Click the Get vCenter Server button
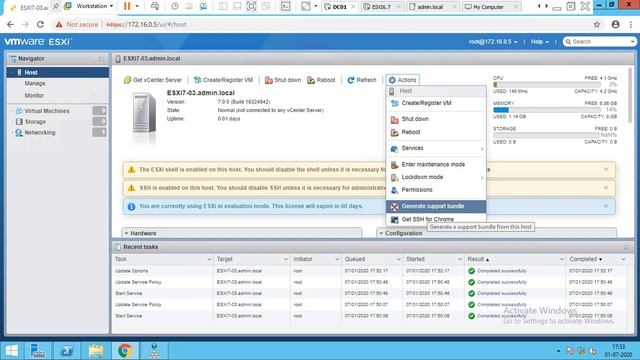Image resolution: width=640 pixels, height=360 pixels. click(153, 80)
